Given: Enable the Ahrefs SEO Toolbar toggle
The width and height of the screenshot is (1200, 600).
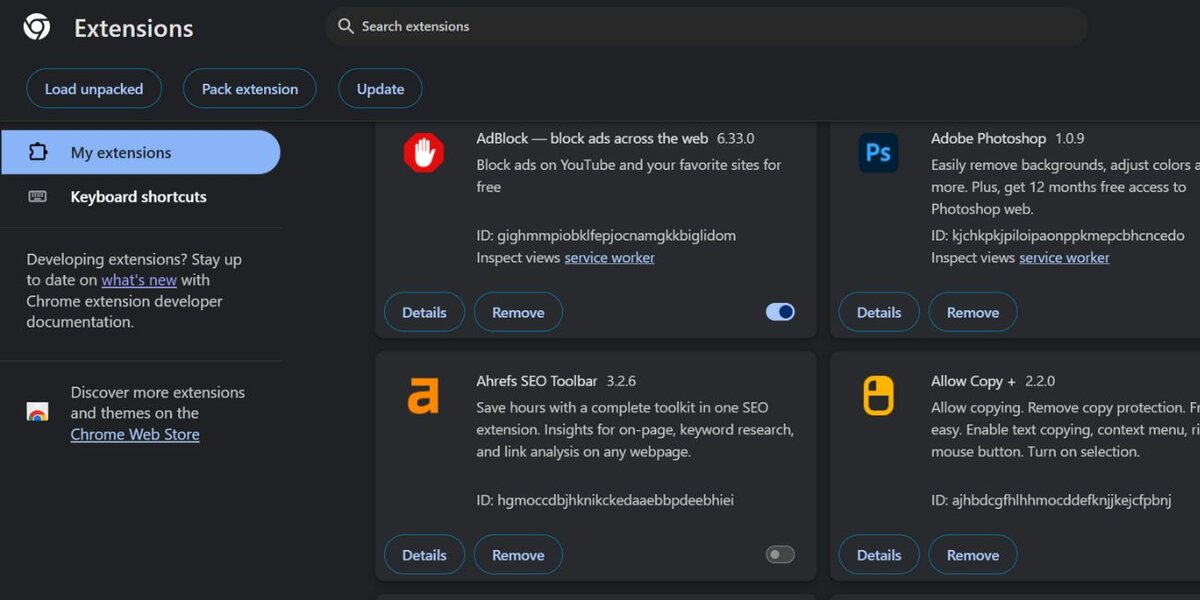Looking at the screenshot, I should coord(780,554).
